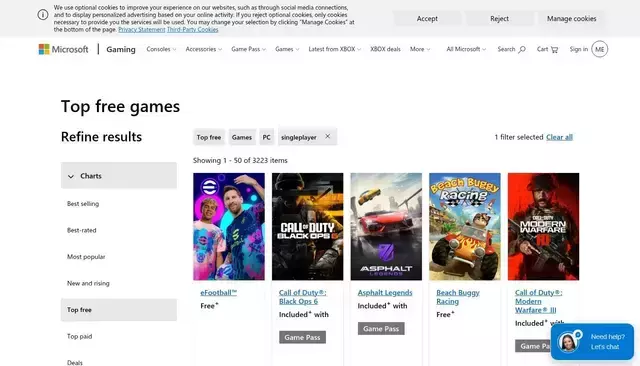This screenshot has width=640, height=366.
Task: Click the cookie info icon
Action: point(43,15)
